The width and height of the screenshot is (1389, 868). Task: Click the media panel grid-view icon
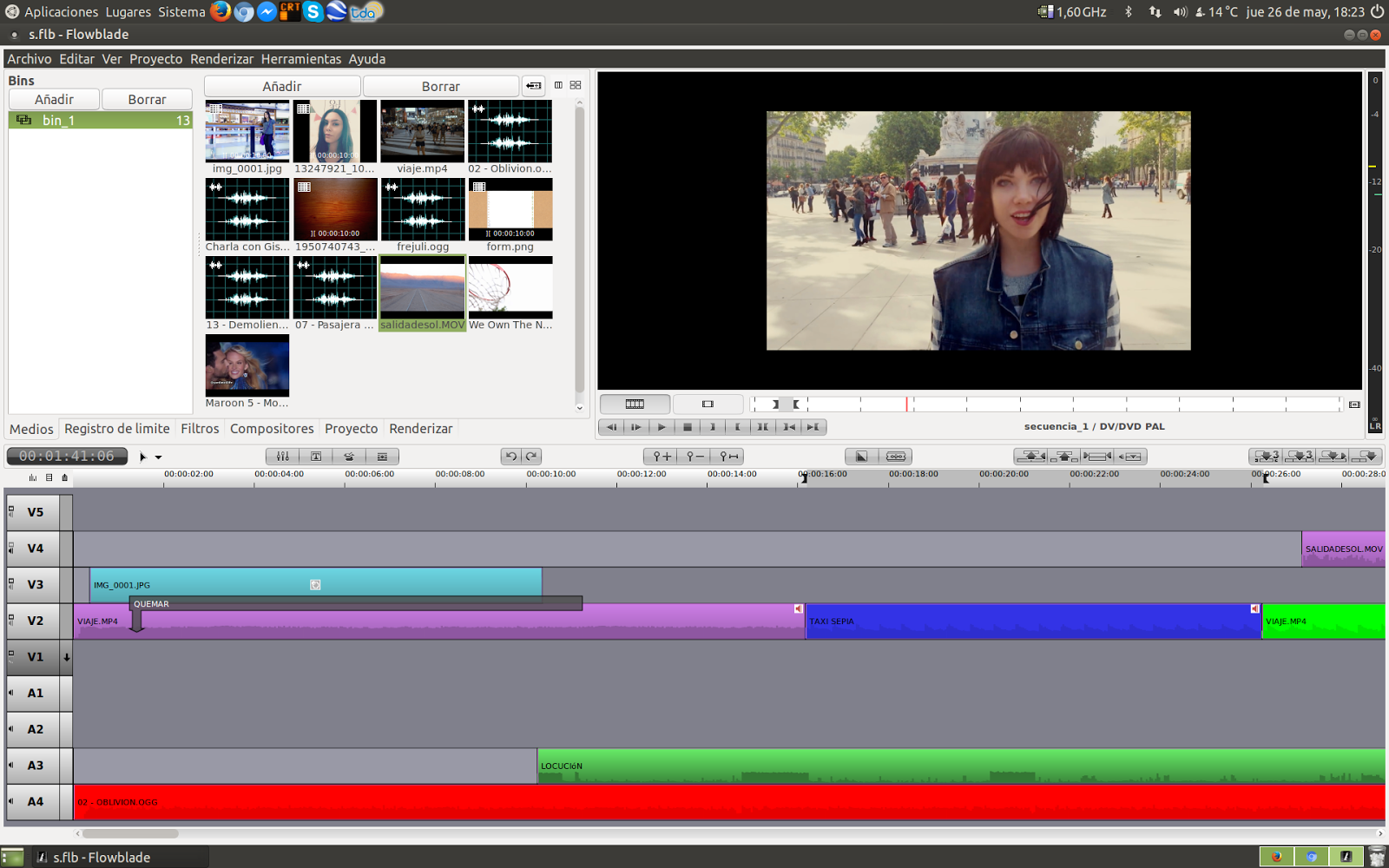[x=576, y=85]
